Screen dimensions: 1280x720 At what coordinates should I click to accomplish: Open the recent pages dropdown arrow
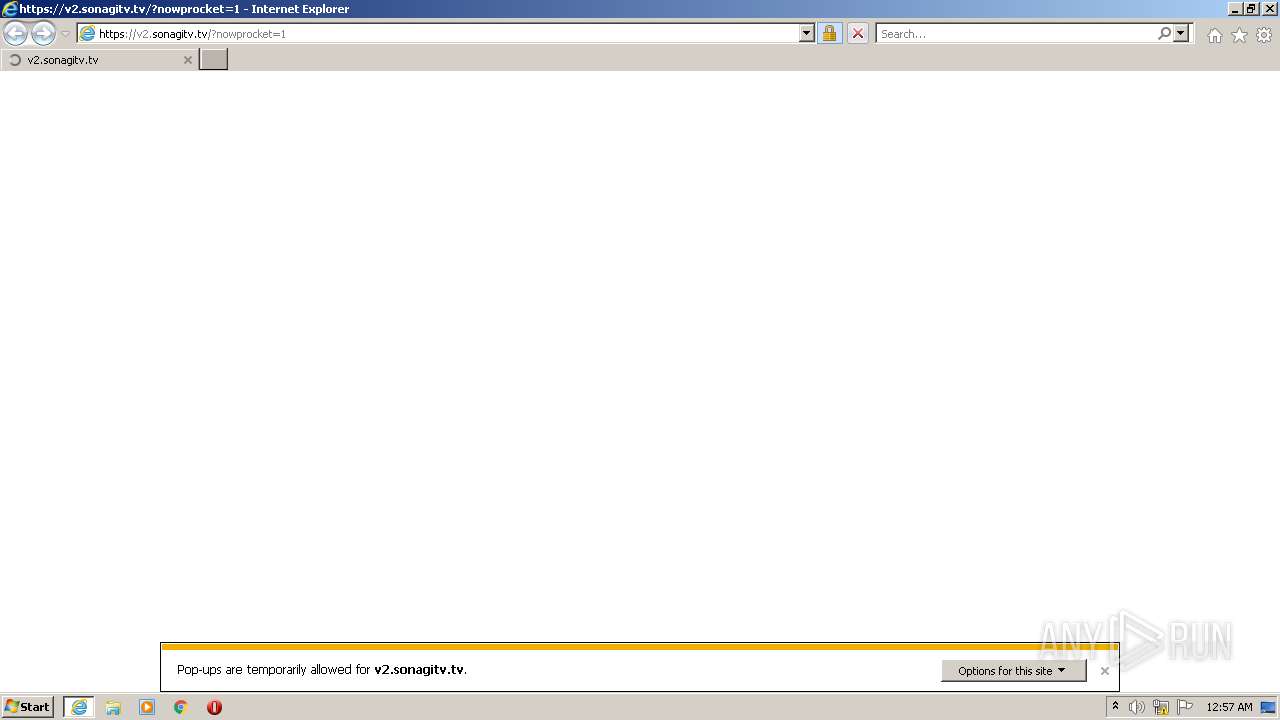tap(66, 34)
